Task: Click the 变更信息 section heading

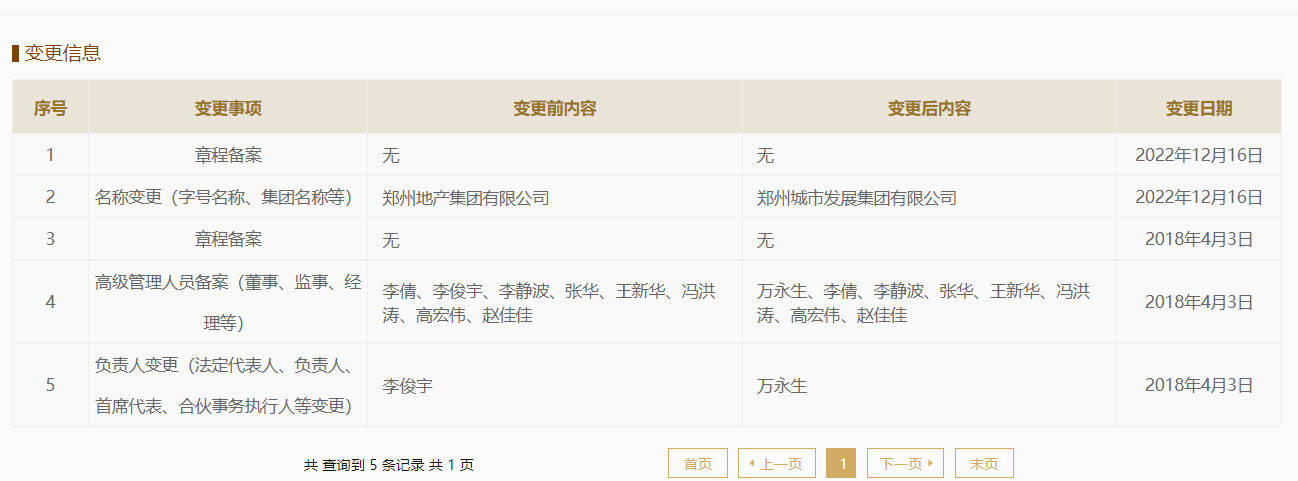Action: tap(62, 53)
